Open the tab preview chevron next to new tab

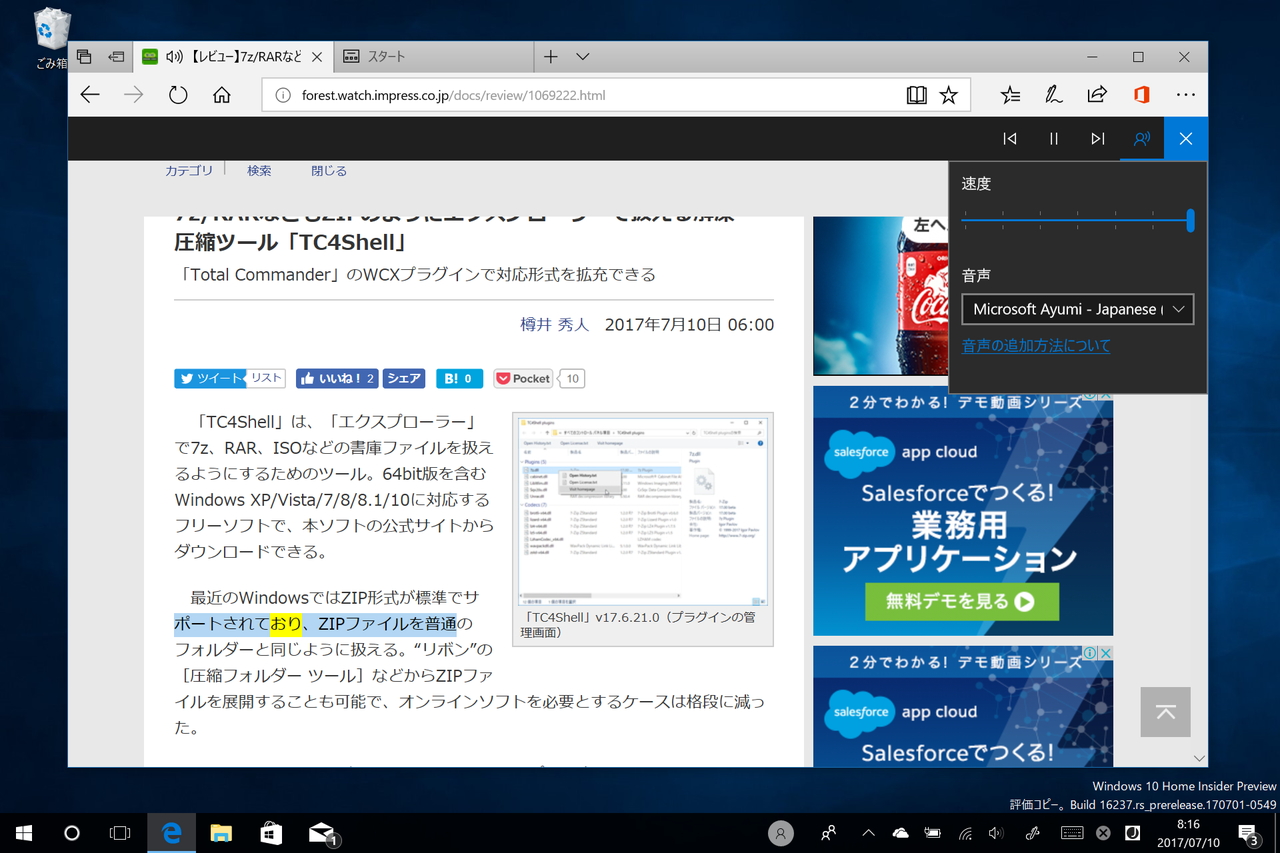point(581,57)
